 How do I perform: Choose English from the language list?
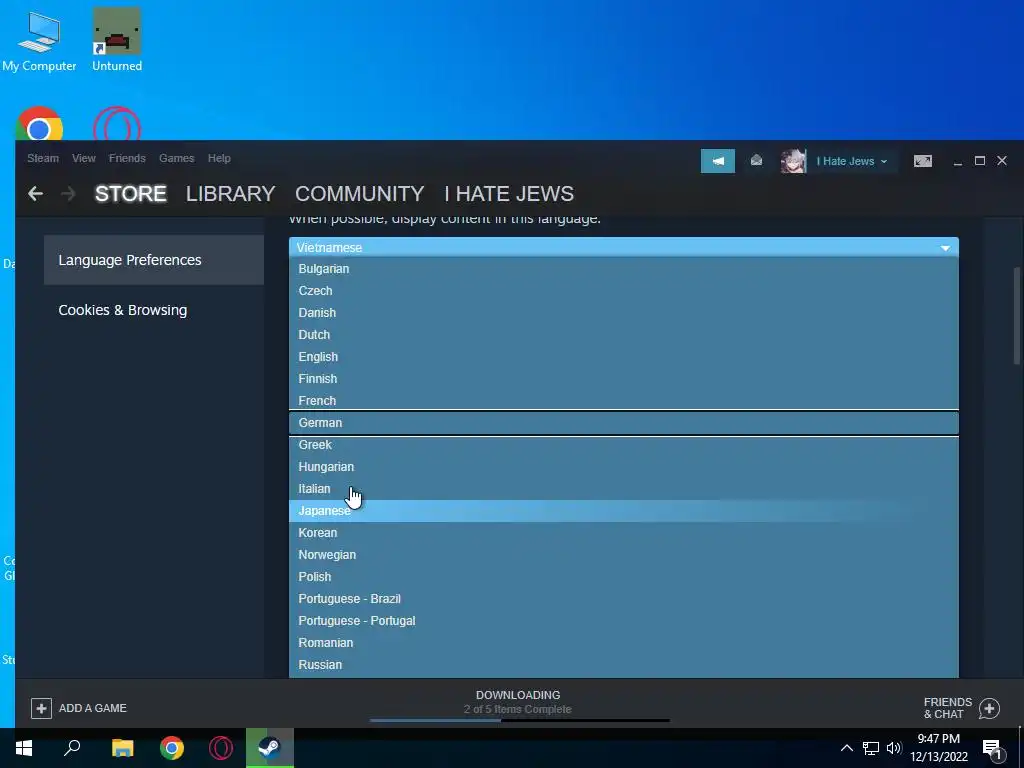point(624,357)
